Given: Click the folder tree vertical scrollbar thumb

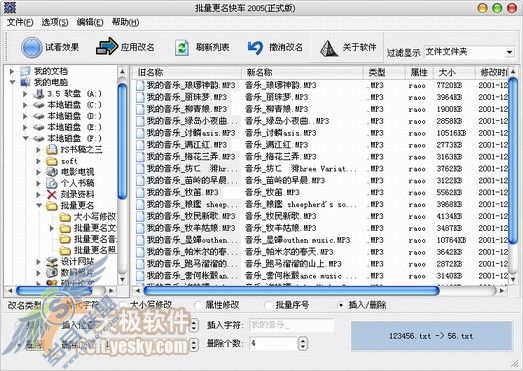Looking at the screenshot, I should pyautogui.click(x=122, y=141).
